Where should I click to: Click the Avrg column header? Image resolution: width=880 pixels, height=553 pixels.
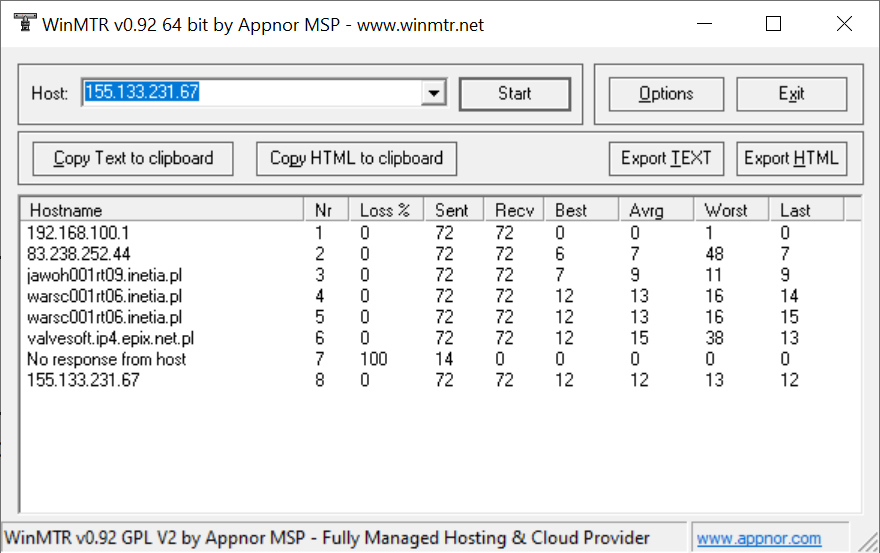click(657, 210)
